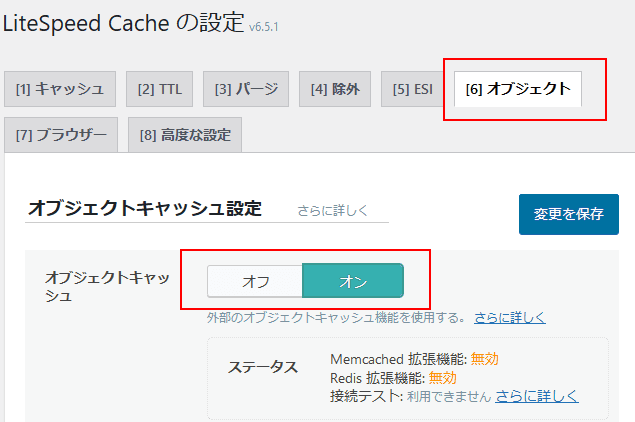The image size is (635, 422).
Task: Open the [8] 高度な設定 tab
Action: (185, 135)
